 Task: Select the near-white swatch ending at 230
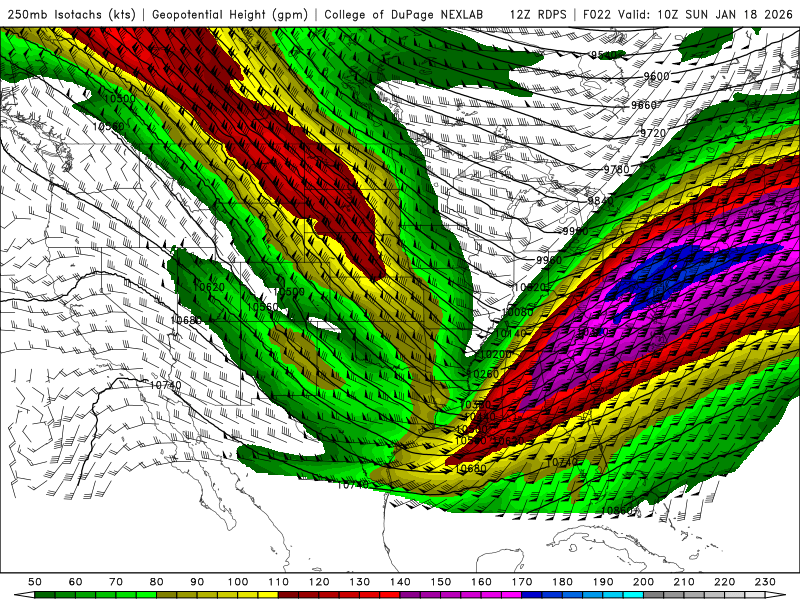(755, 595)
